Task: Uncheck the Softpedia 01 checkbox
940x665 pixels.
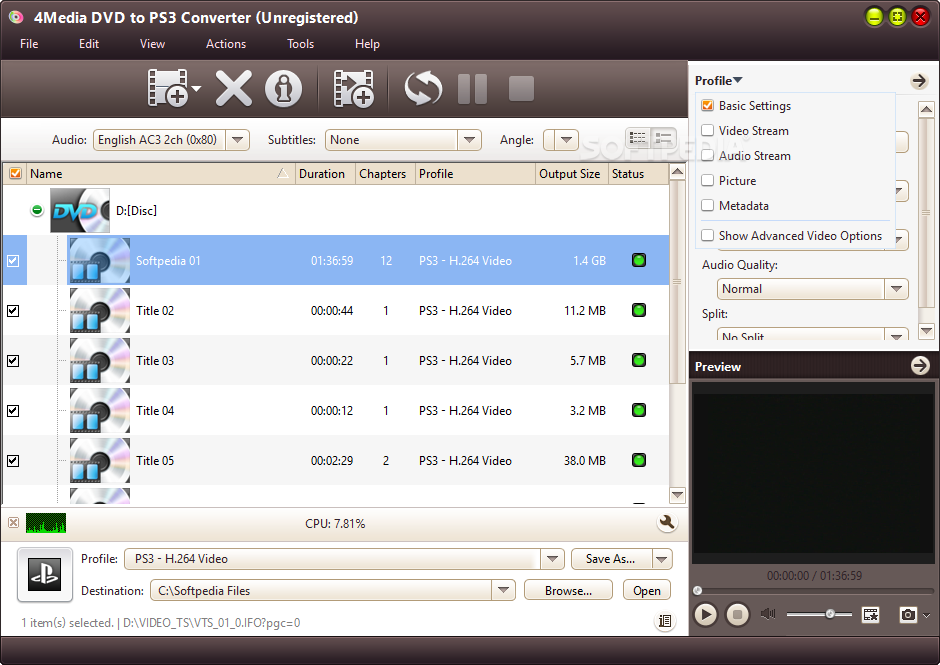Action: pyautogui.click(x=13, y=261)
